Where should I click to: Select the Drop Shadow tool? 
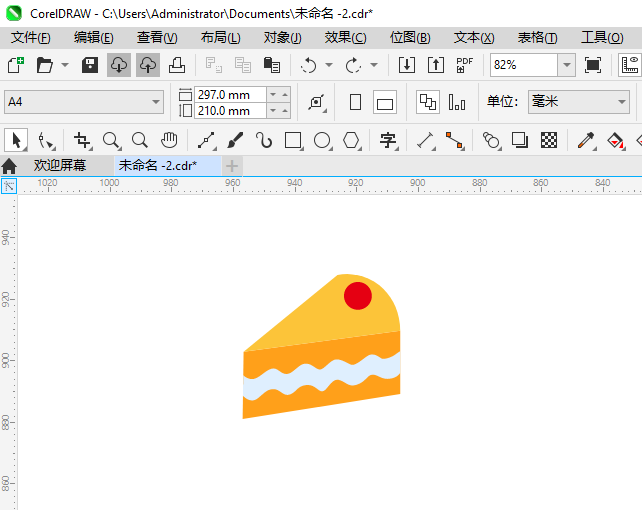[520, 140]
